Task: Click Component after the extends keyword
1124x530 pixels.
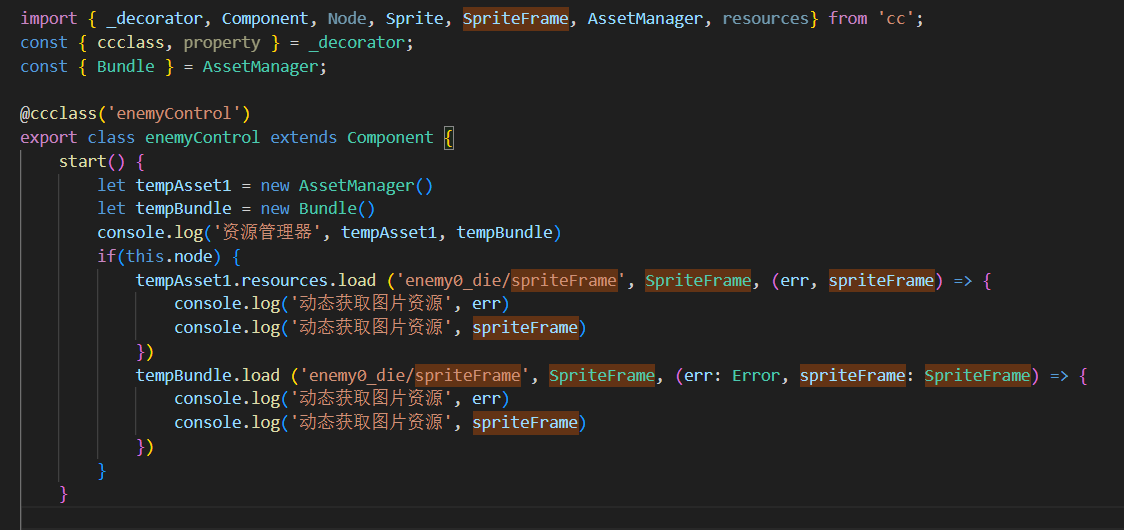Action: 390,137
